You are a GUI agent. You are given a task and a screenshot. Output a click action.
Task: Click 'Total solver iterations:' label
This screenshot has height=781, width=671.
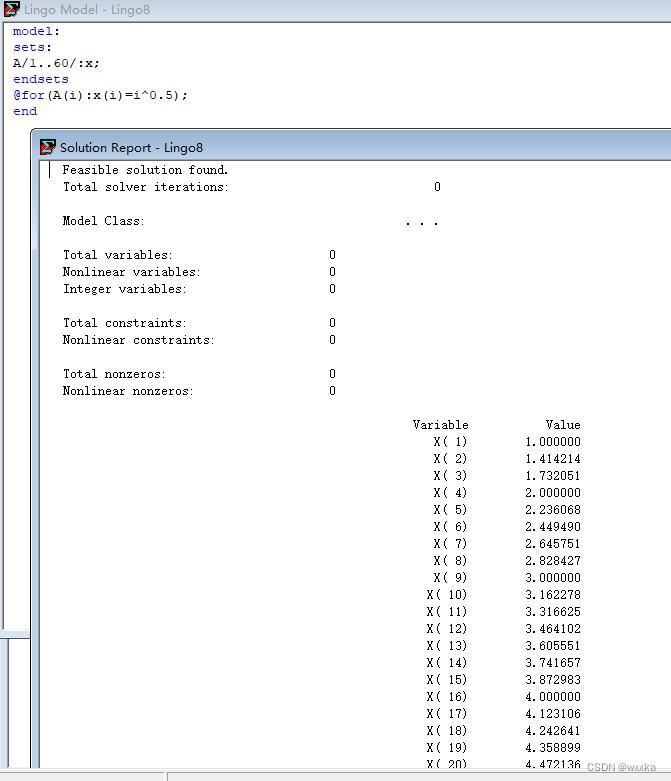[145, 187]
